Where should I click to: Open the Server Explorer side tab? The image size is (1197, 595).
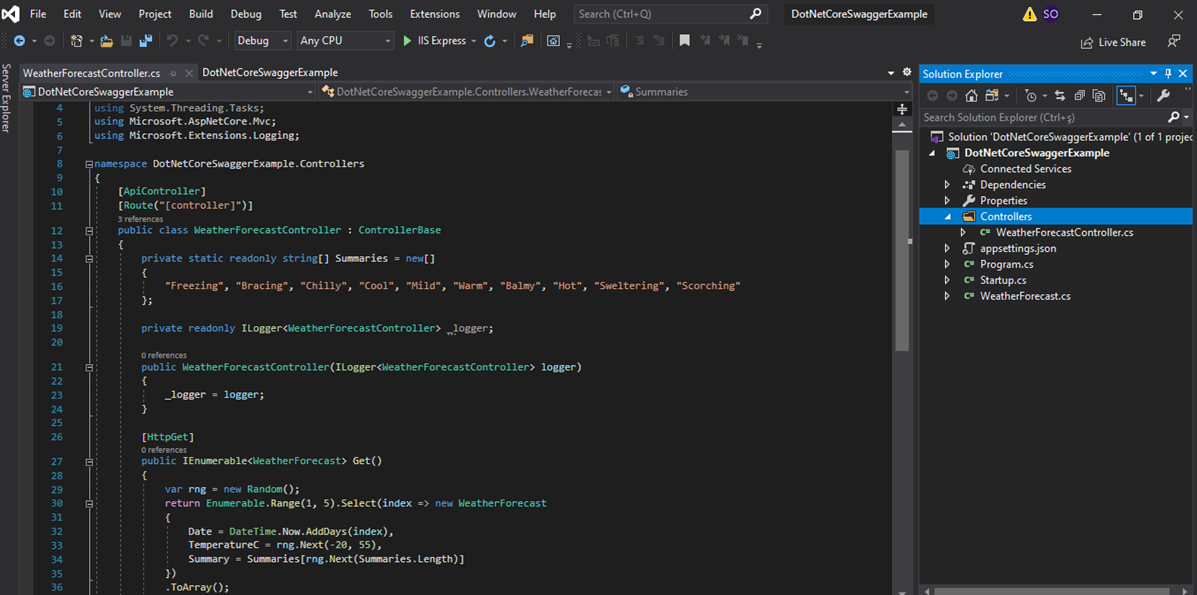click(6, 99)
